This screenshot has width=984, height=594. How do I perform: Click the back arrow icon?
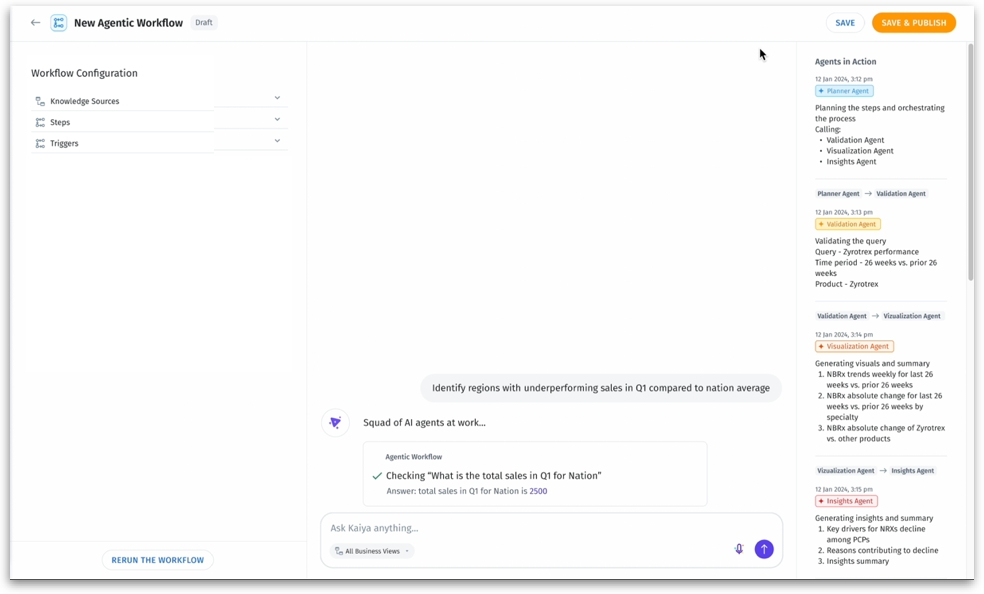coord(36,23)
